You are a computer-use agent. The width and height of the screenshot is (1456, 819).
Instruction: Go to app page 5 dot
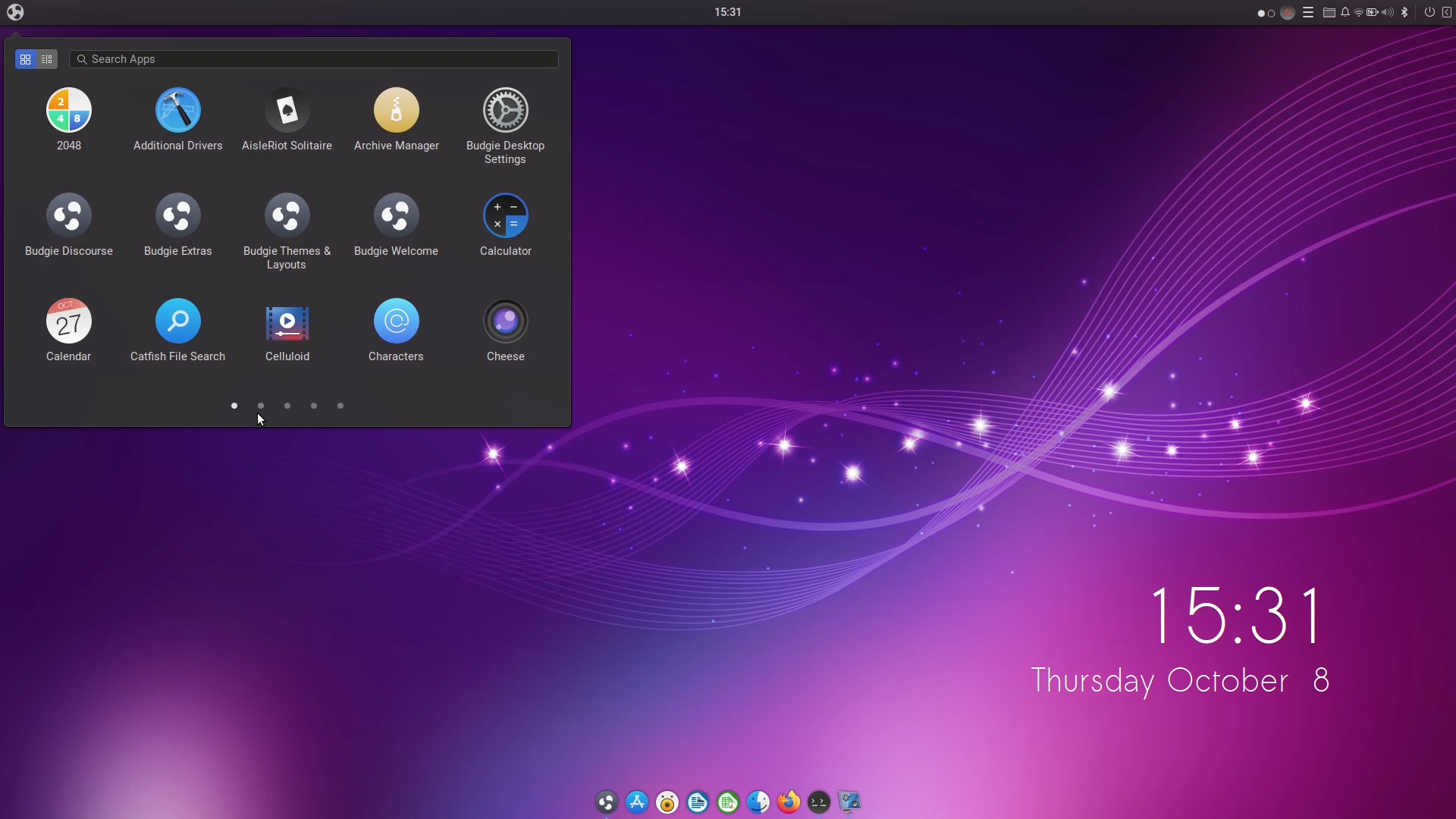340,406
